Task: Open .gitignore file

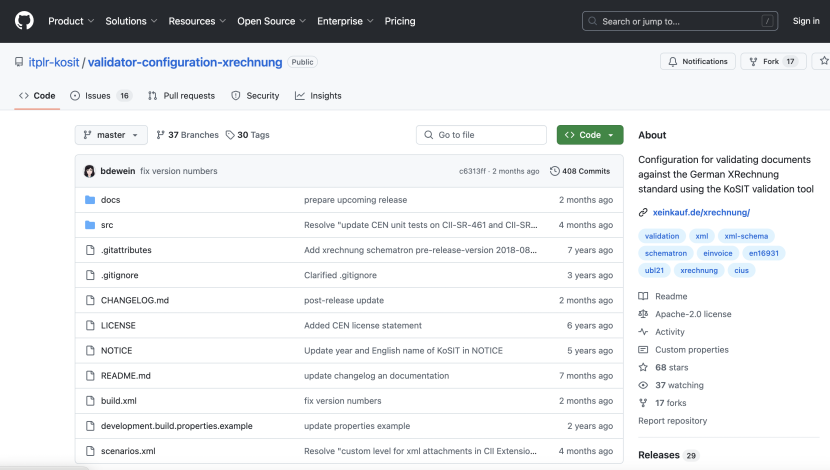Action: point(120,275)
